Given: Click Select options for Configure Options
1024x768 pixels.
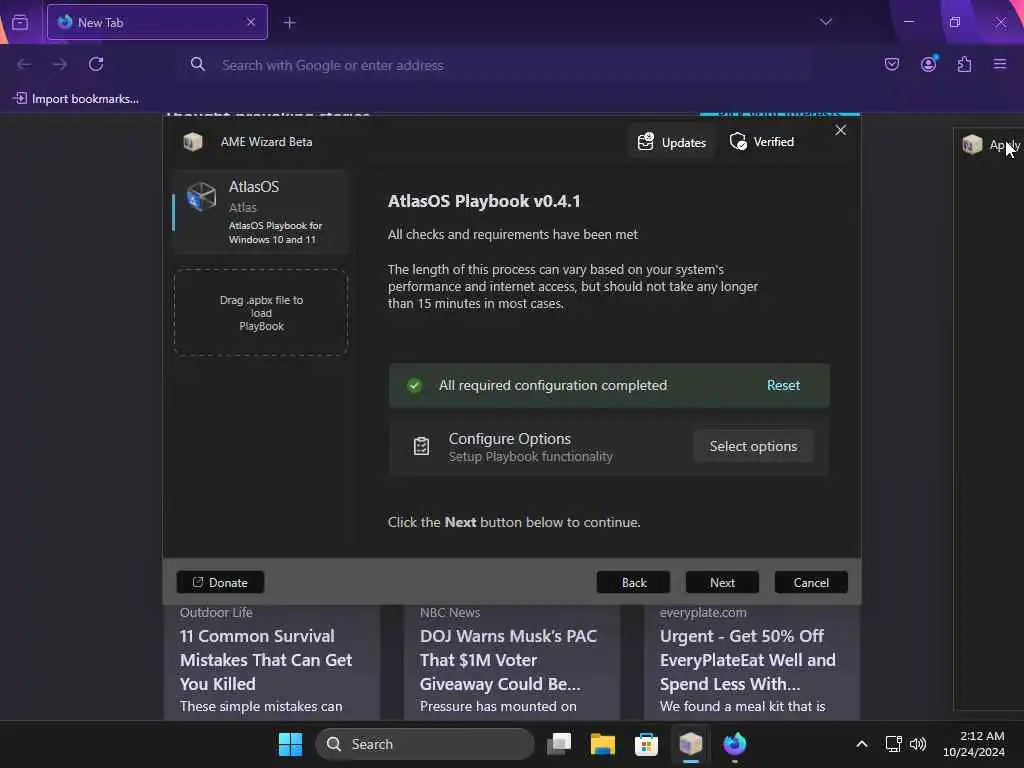Looking at the screenshot, I should point(753,446).
